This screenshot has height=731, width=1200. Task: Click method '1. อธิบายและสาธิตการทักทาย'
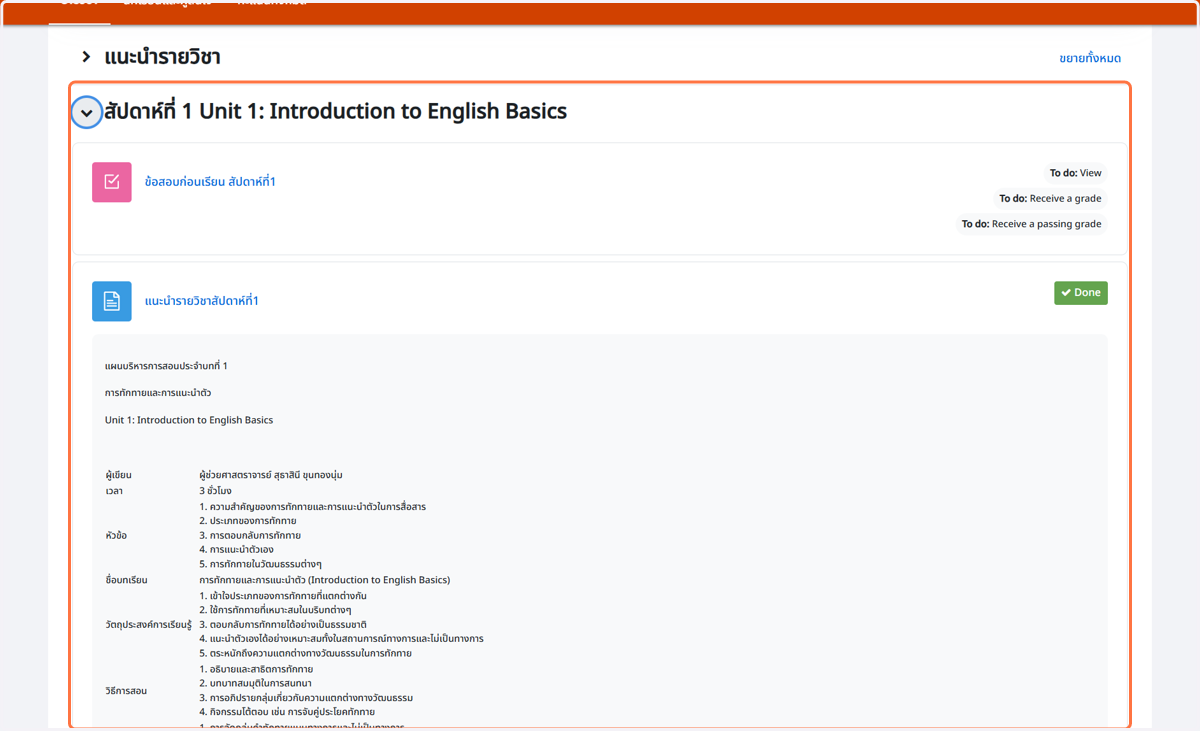(x=256, y=669)
